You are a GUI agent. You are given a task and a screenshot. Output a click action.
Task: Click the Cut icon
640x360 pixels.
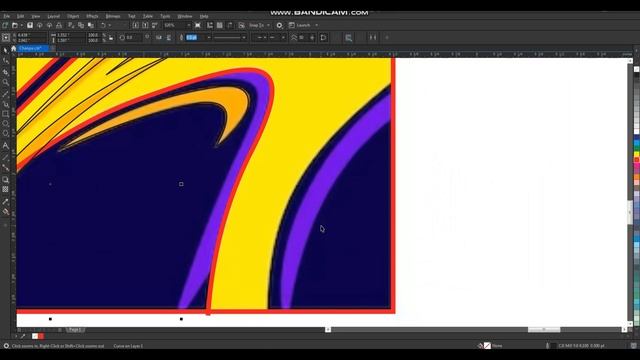click(x=71, y=25)
